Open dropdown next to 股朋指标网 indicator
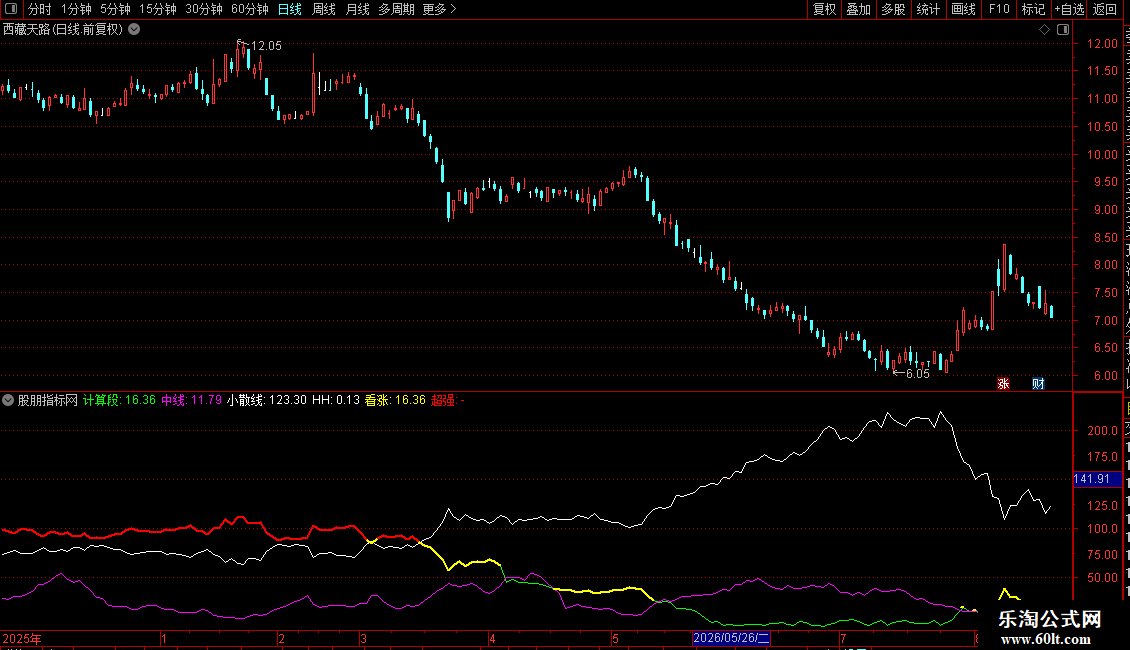Image resolution: width=1130 pixels, height=650 pixels. 8,400
